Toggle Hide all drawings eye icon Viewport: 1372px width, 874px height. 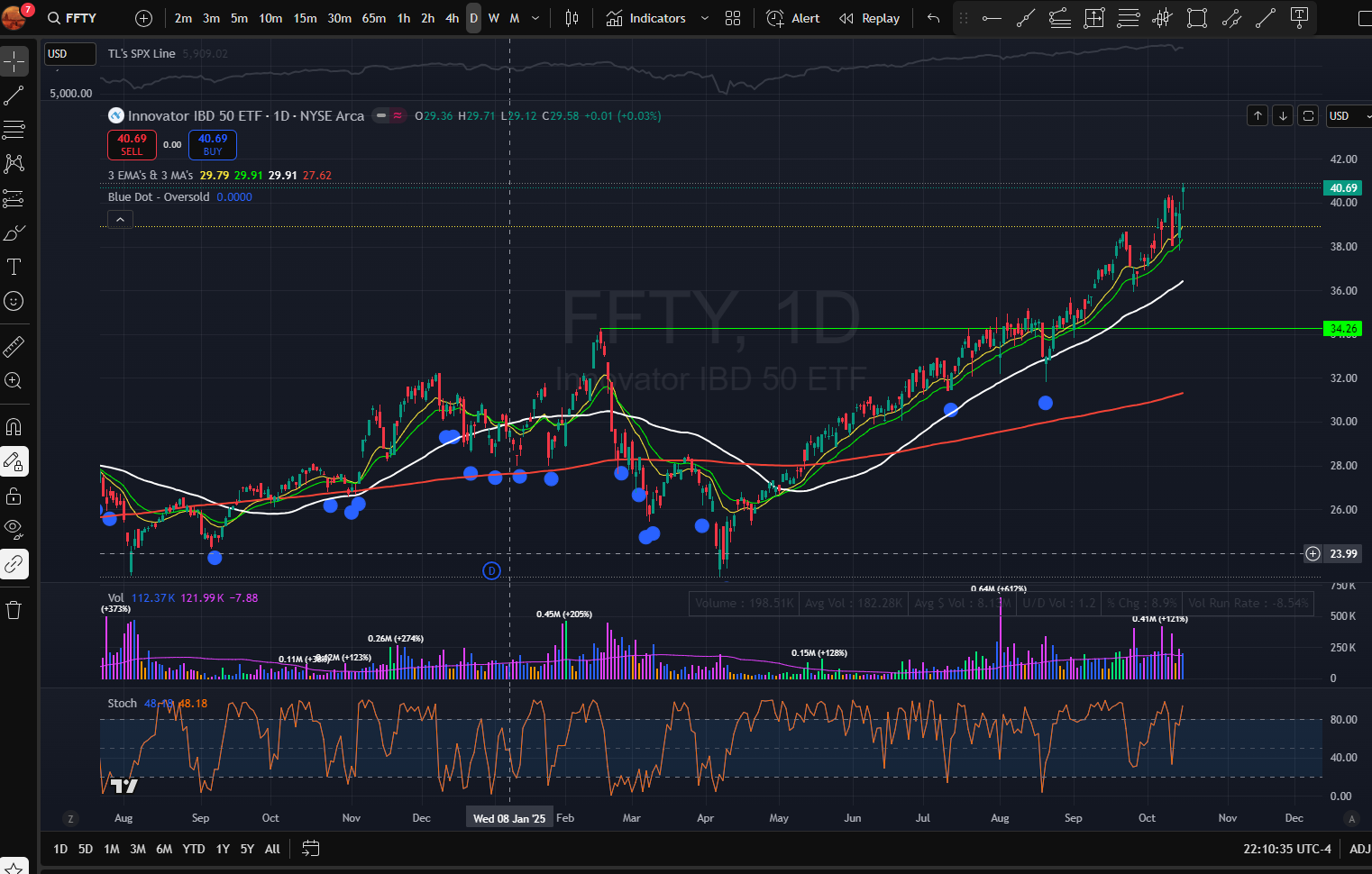[14, 530]
